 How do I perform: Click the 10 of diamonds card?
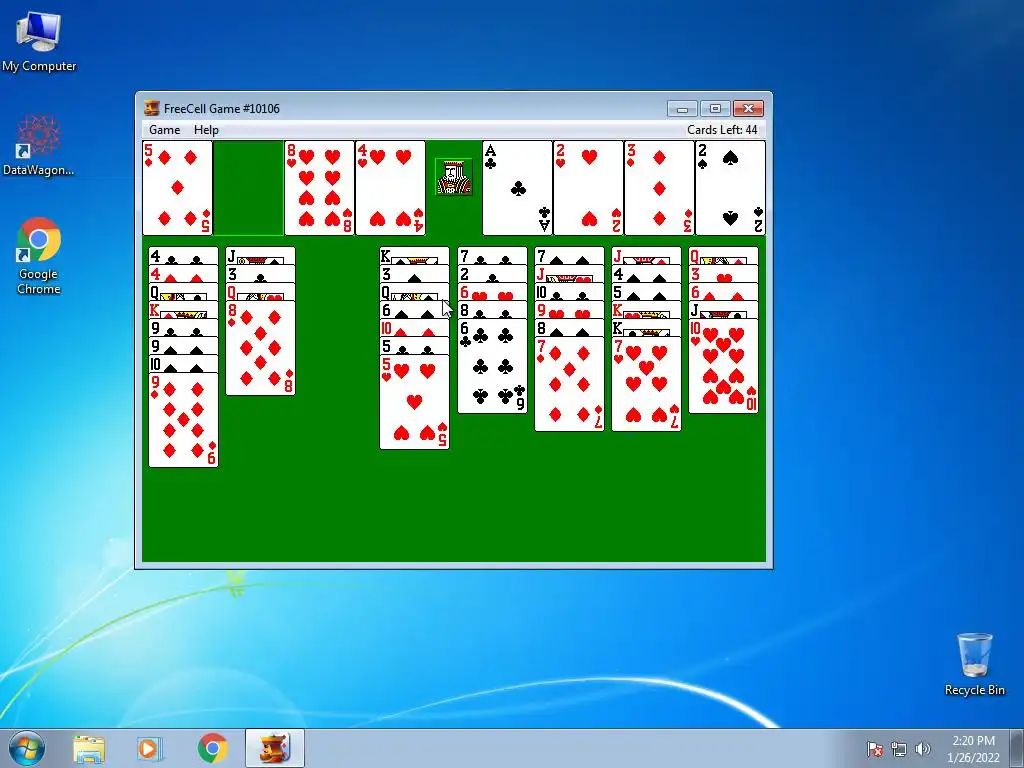pyautogui.click(x=415, y=328)
